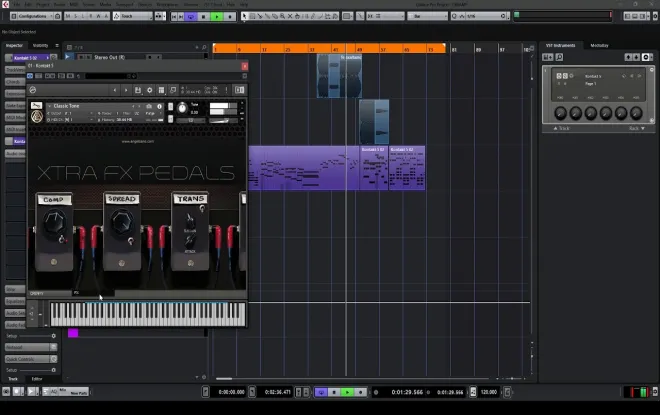This screenshot has width=660, height=415.
Task: Open the Quick Controls inspector section
Action: pos(31,359)
